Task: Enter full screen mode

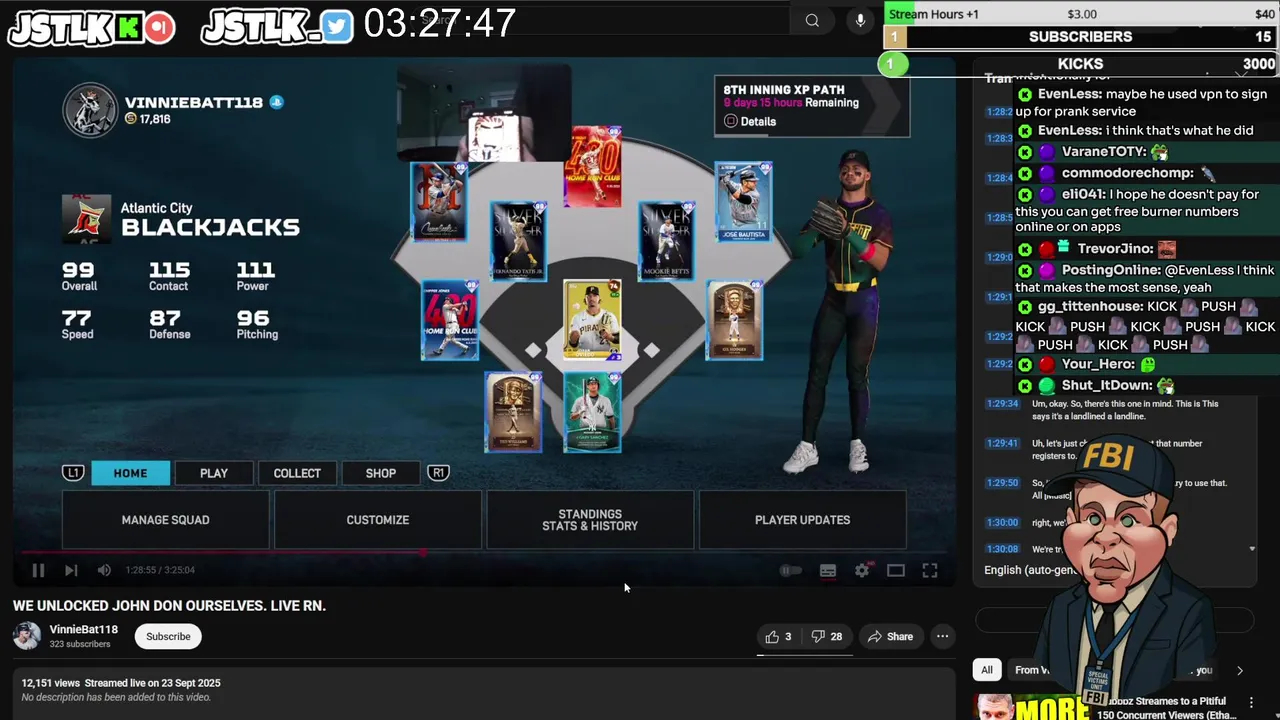Action: pos(930,570)
